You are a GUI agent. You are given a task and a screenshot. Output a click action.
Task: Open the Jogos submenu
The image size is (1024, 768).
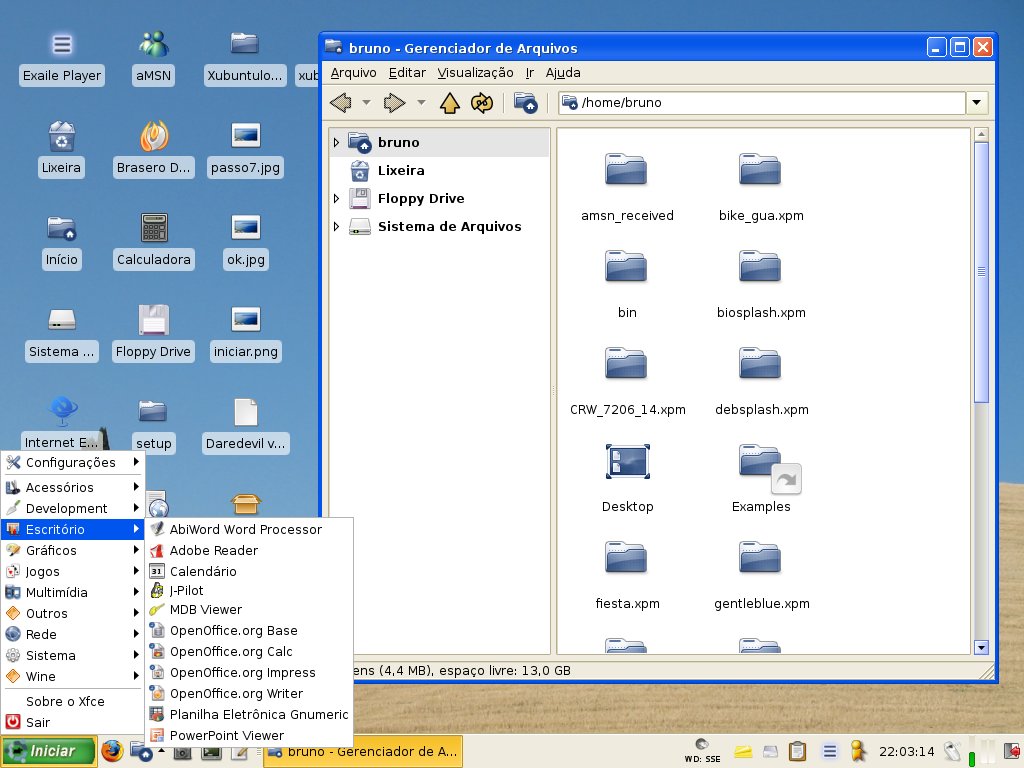[72, 571]
